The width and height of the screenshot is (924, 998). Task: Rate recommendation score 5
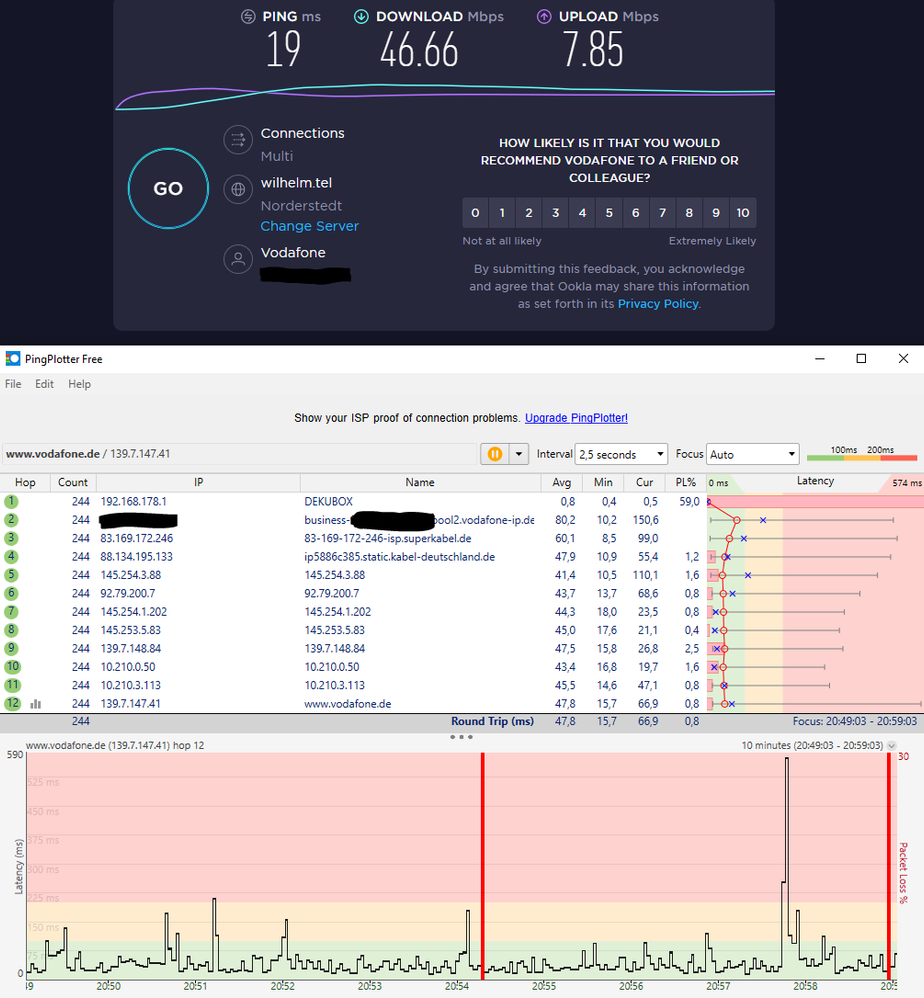pyautogui.click(x=609, y=213)
